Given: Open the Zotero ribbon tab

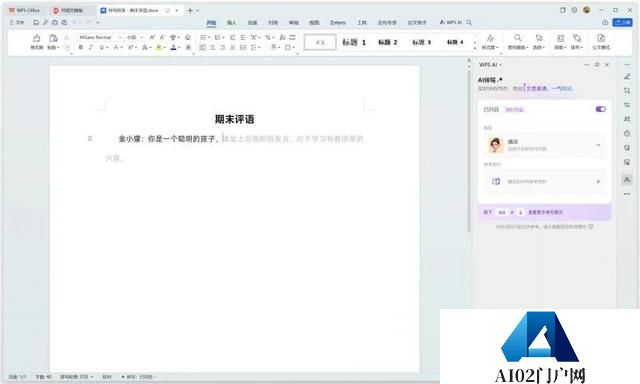Looking at the screenshot, I should coord(338,22).
